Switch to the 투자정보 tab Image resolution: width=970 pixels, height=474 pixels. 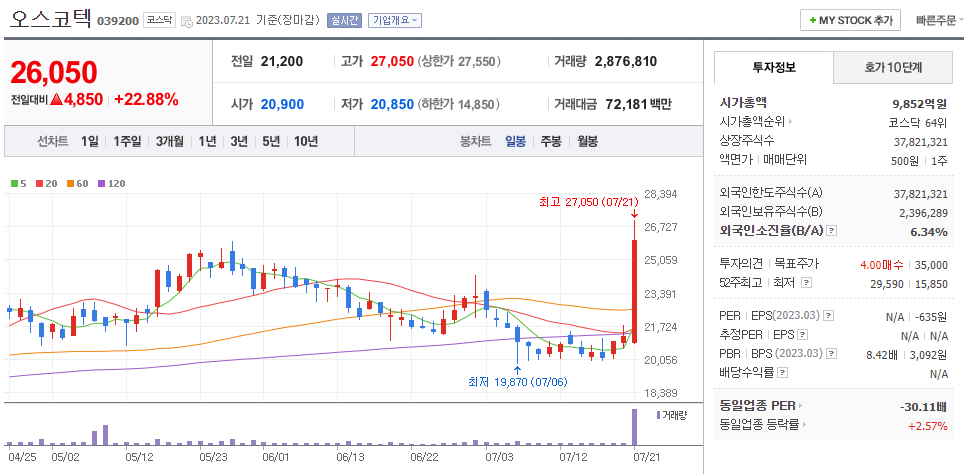click(774, 67)
